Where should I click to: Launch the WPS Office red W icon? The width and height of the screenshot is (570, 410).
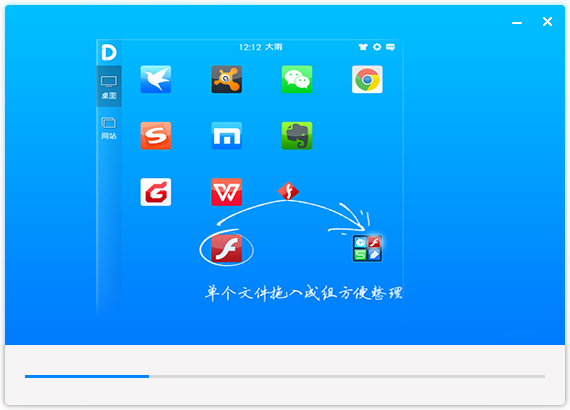(226, 192)
